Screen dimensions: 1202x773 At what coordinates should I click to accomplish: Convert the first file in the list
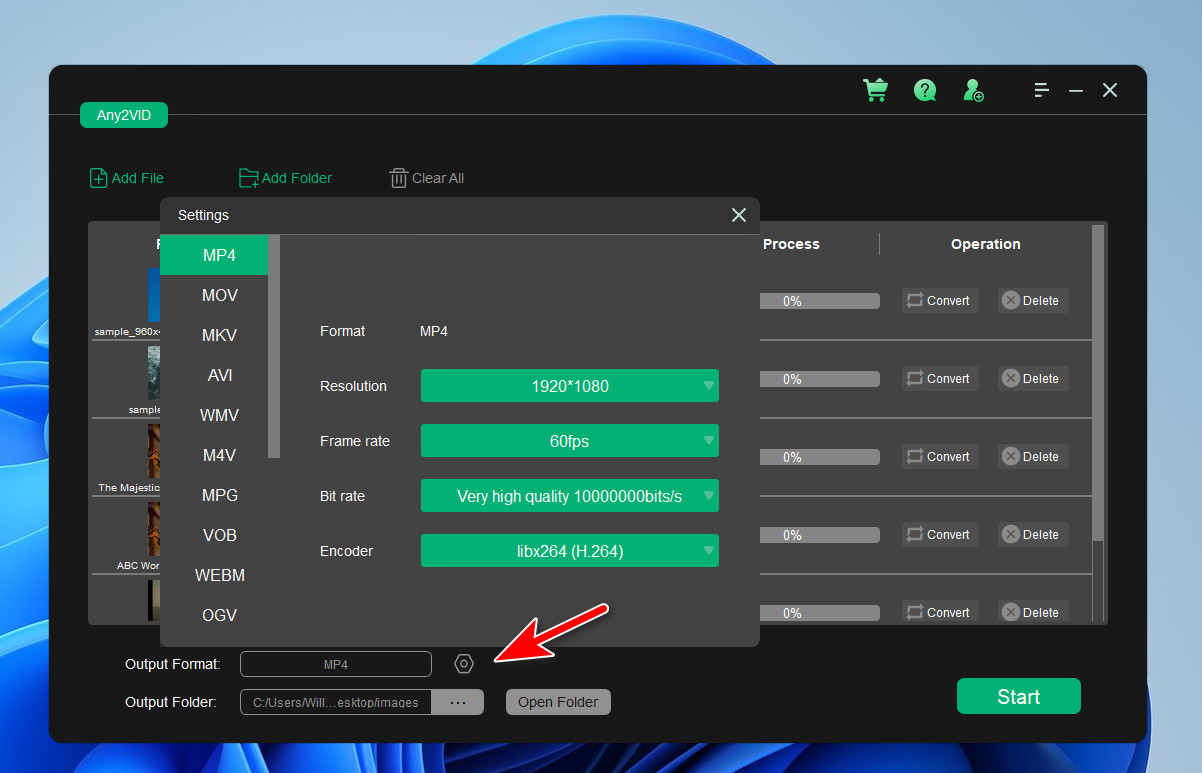pyautogui.click(x=939, y=300)
